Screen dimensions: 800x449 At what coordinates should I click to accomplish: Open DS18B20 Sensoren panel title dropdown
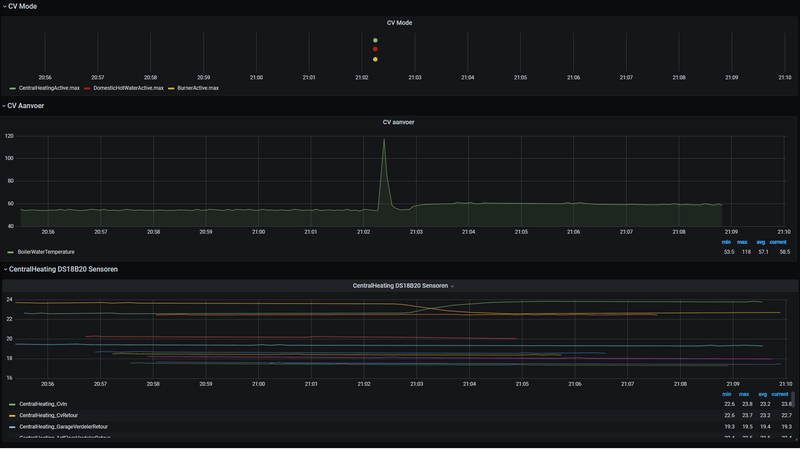click(403, 286)
